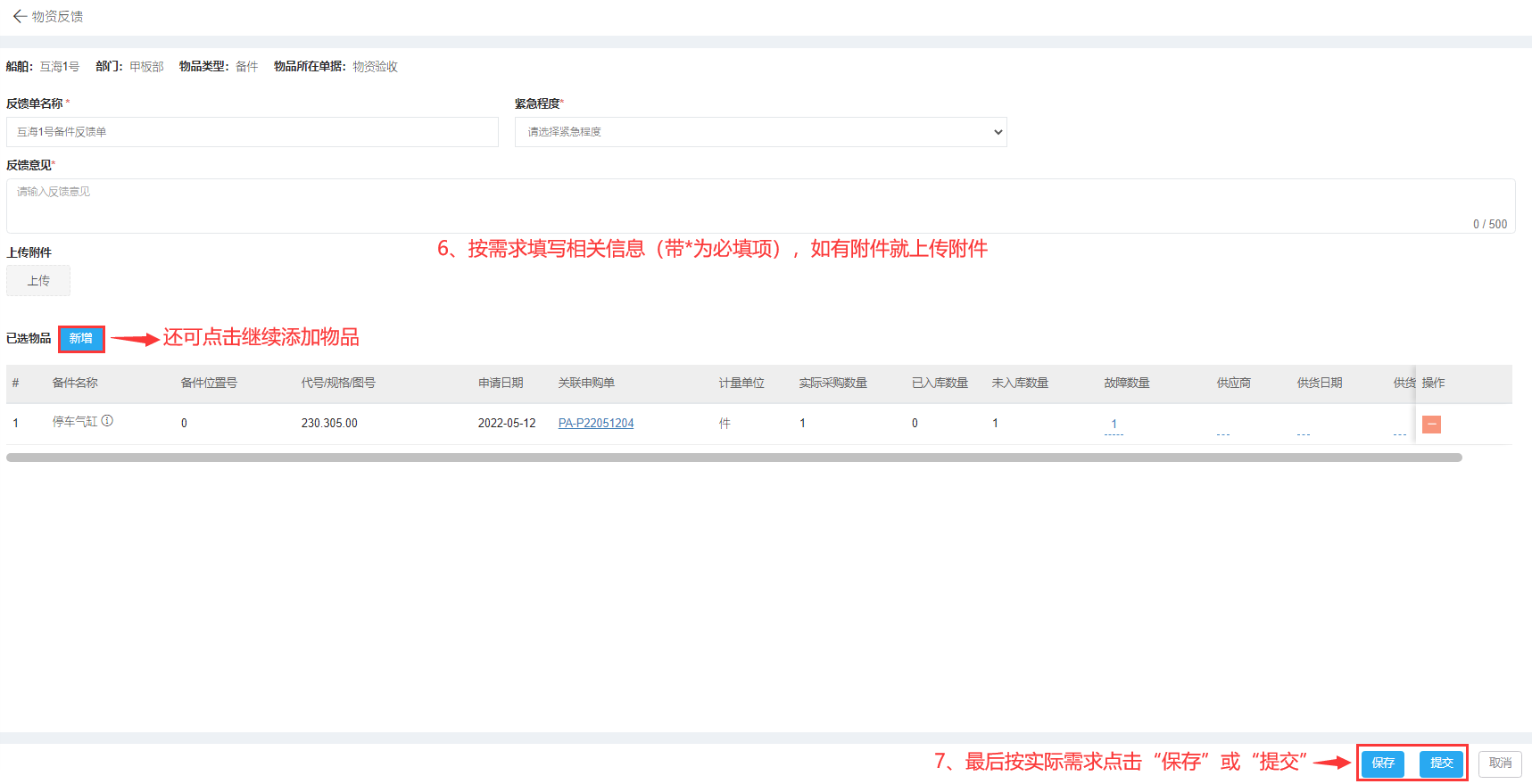Click the 件 unit cell

pyautogui.click(x=725, y=424)
